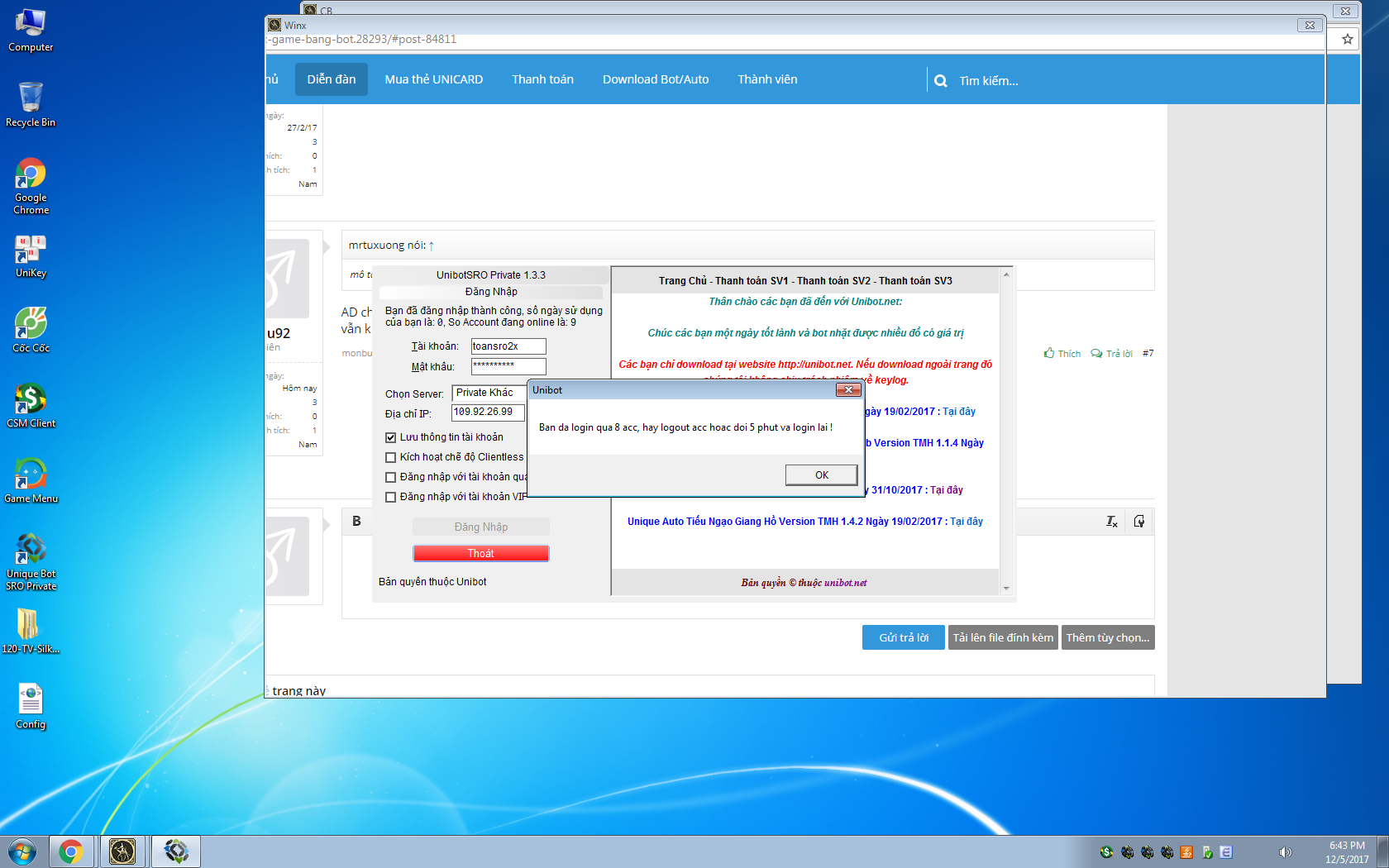
Task: Open the Config file on the desktop
Action: click(x=31, y=707)
